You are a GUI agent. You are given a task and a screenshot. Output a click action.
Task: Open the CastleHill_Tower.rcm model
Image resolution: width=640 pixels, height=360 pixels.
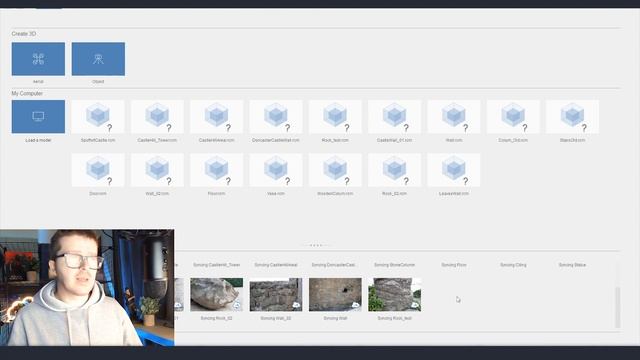[x=157, y=117]
